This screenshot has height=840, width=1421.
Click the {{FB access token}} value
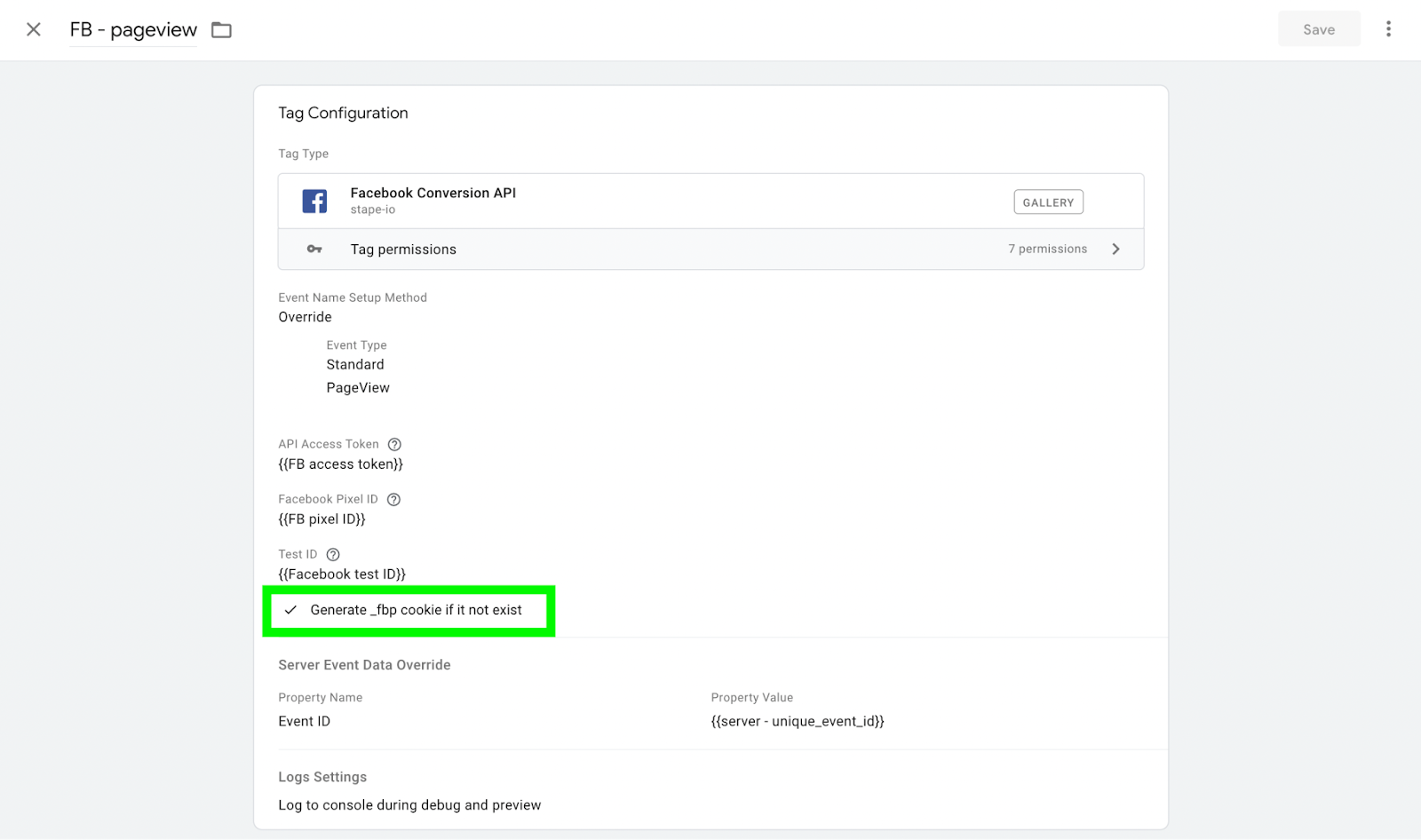click(x=341, y=464)
